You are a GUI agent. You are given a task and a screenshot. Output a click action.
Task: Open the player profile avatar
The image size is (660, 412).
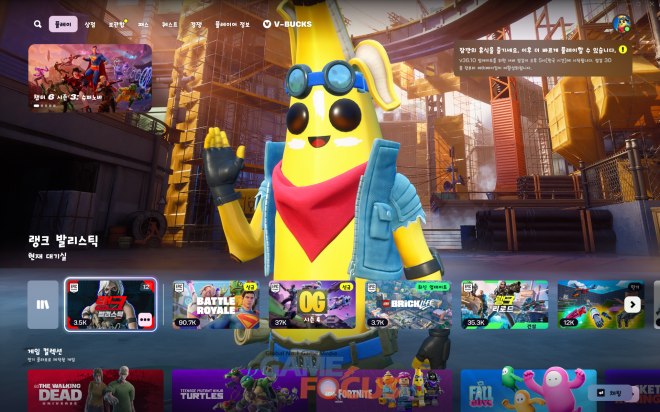tap(621, 24)
